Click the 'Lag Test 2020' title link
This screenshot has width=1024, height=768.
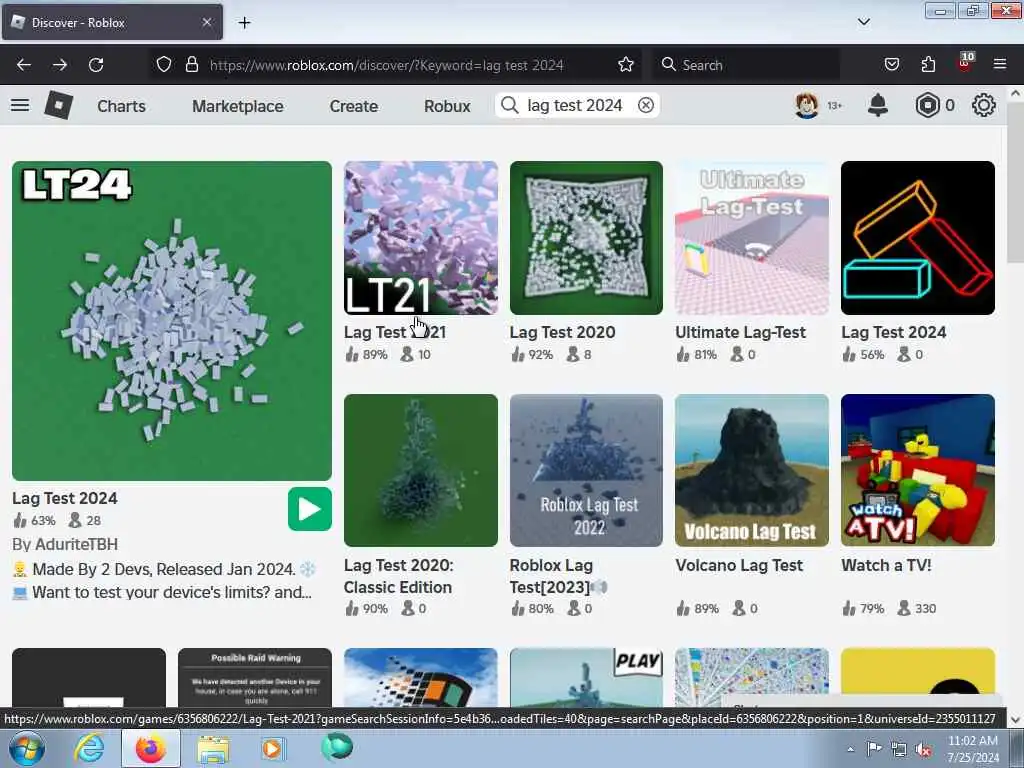[x=562, y=332]
